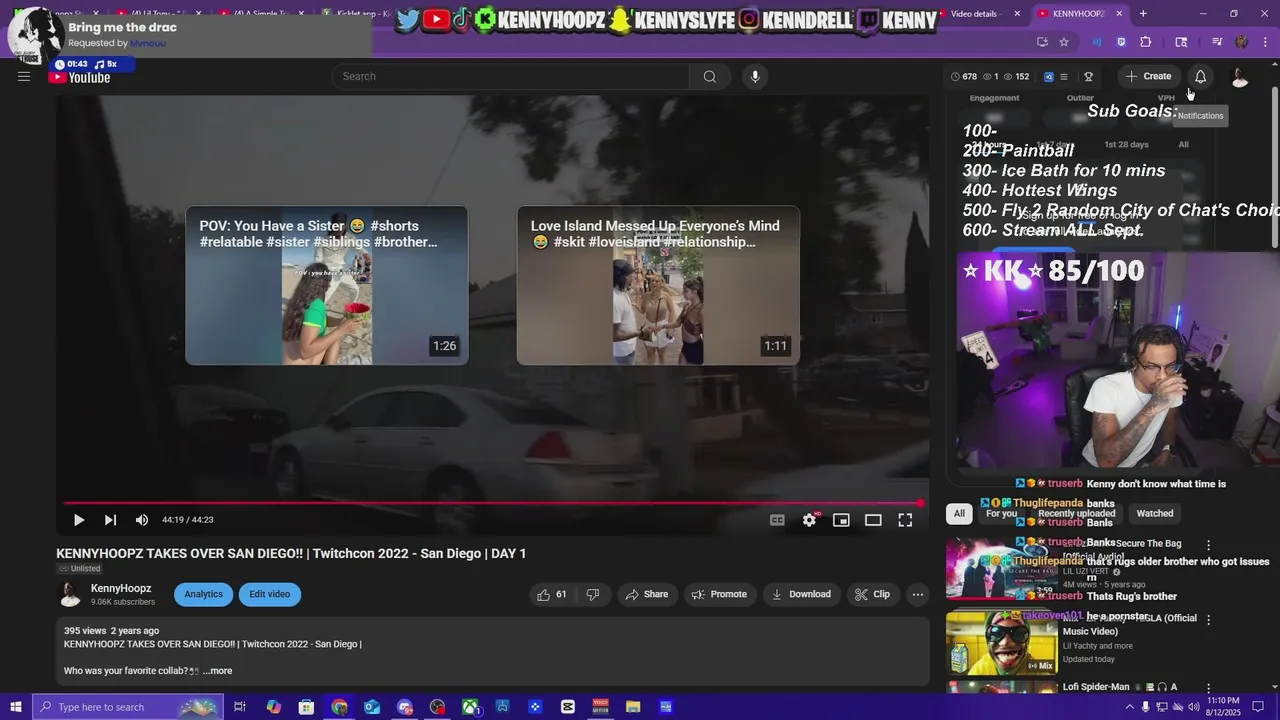1280x720 pixels.
Task: Open the Chrome media controls icon
Action: [1217, 42]
